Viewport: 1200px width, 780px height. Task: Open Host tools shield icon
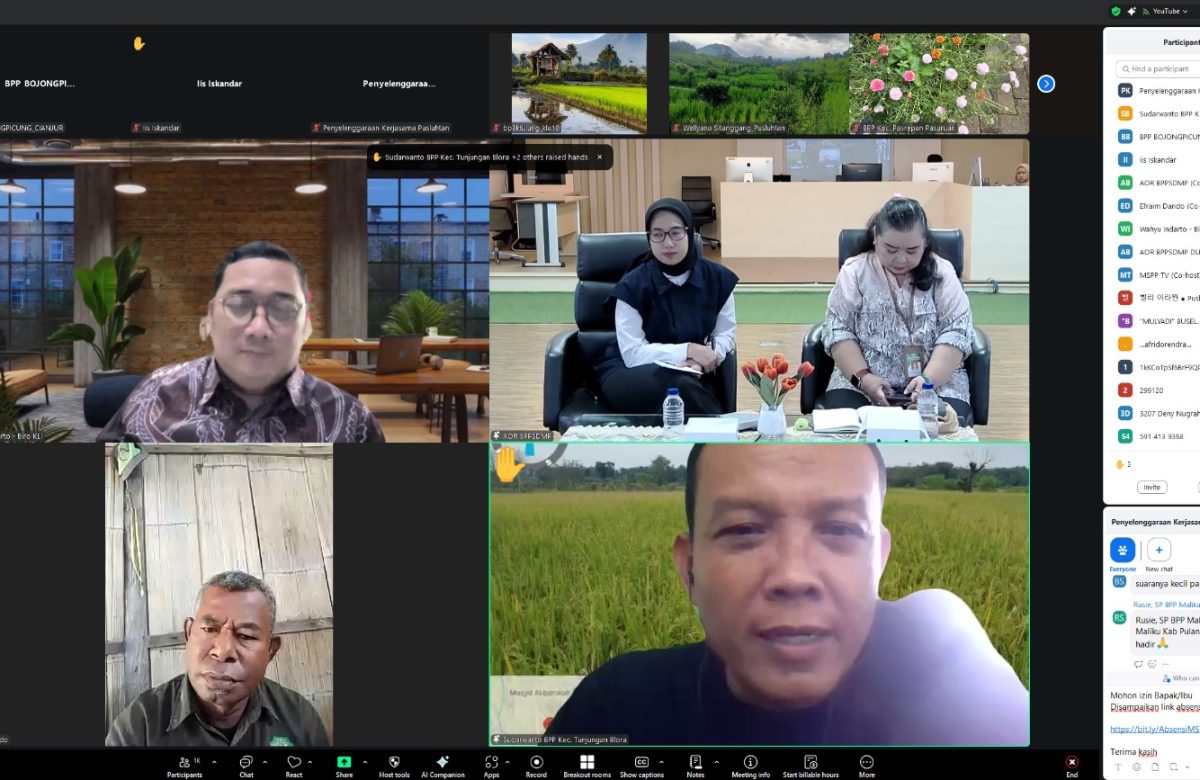(394, 763)
